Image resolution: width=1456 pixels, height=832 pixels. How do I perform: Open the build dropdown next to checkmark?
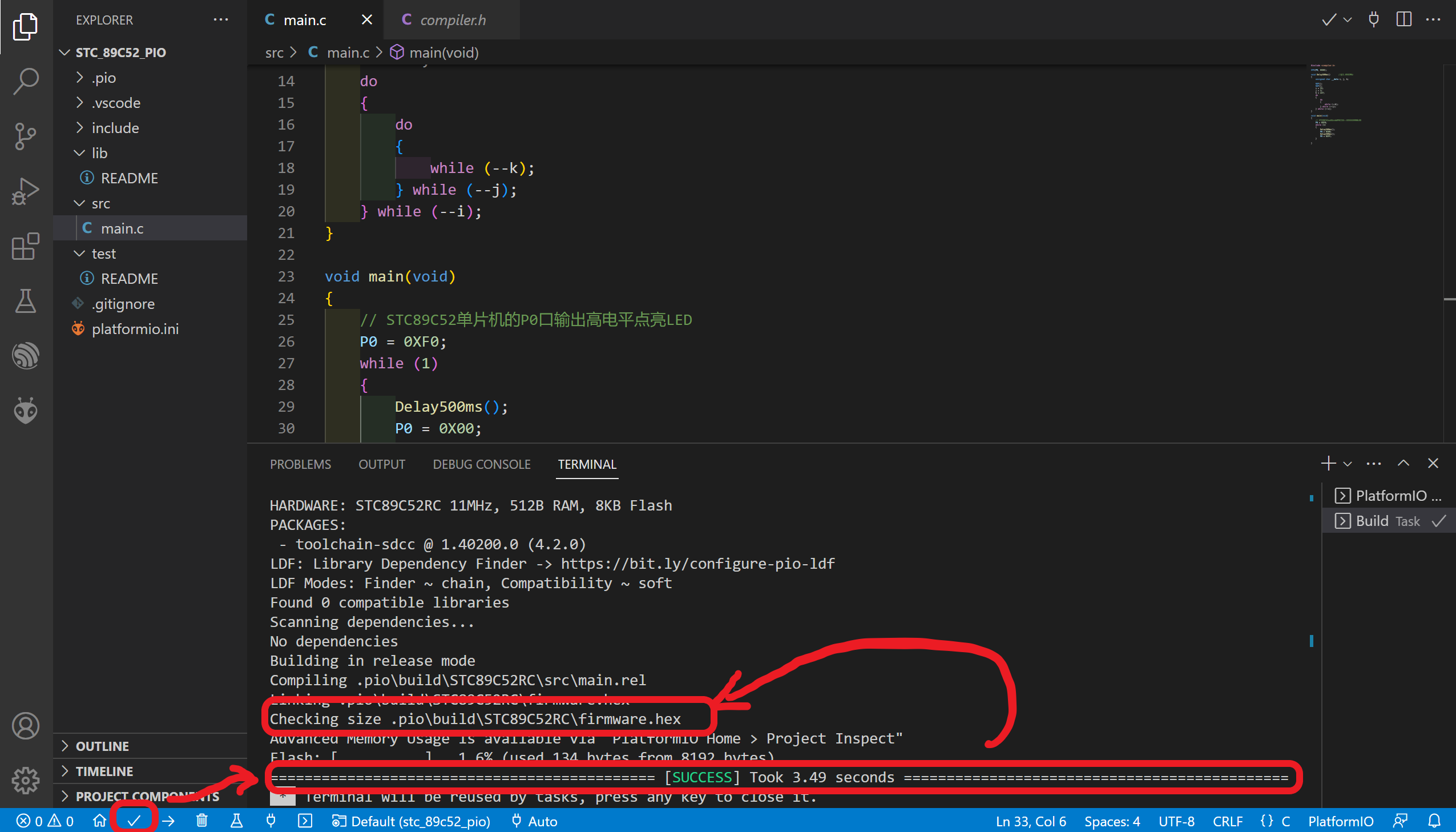[x=1348, y=20]
